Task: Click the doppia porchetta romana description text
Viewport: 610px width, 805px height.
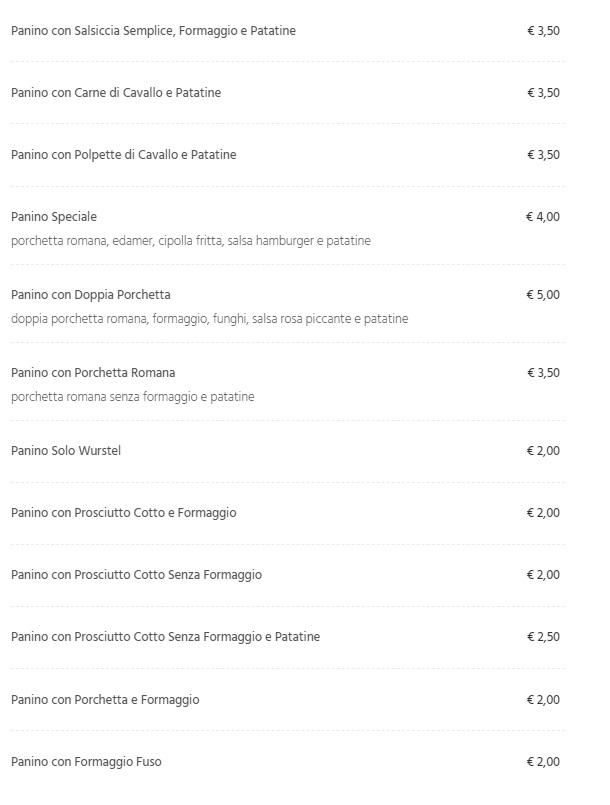Action: [x=209, y=319]
